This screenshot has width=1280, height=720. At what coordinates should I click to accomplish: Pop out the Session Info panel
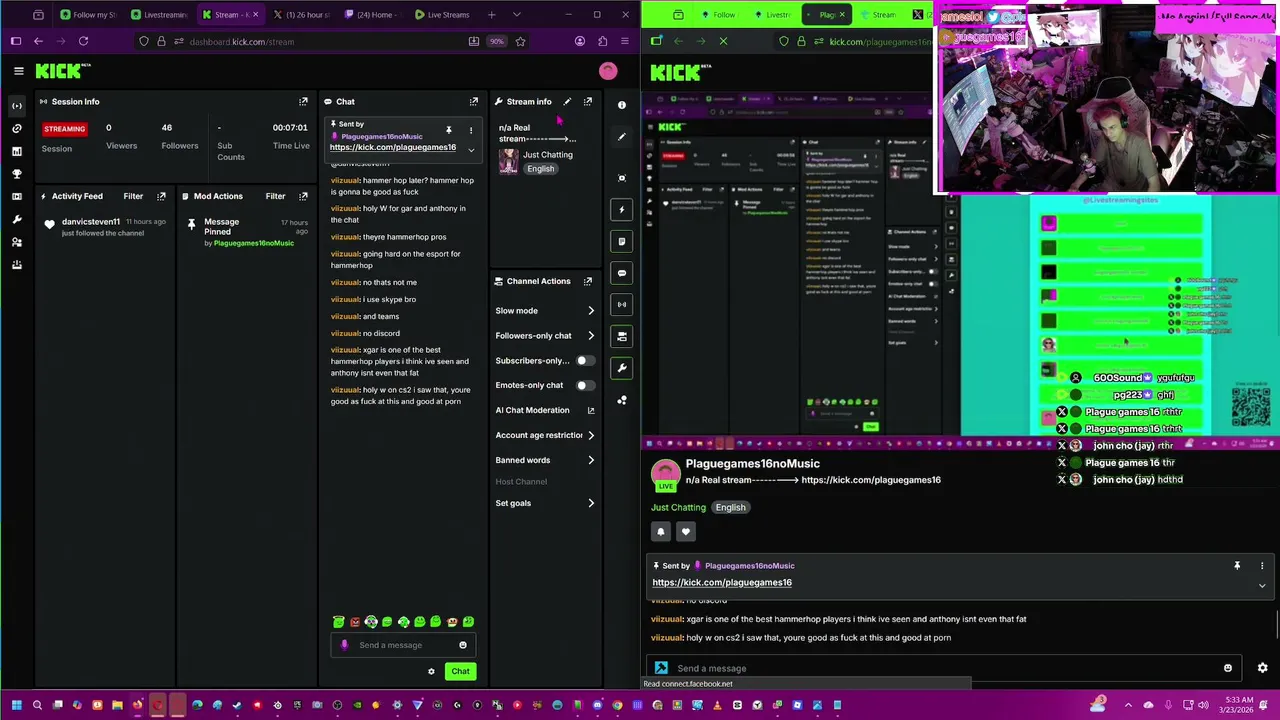303,101
